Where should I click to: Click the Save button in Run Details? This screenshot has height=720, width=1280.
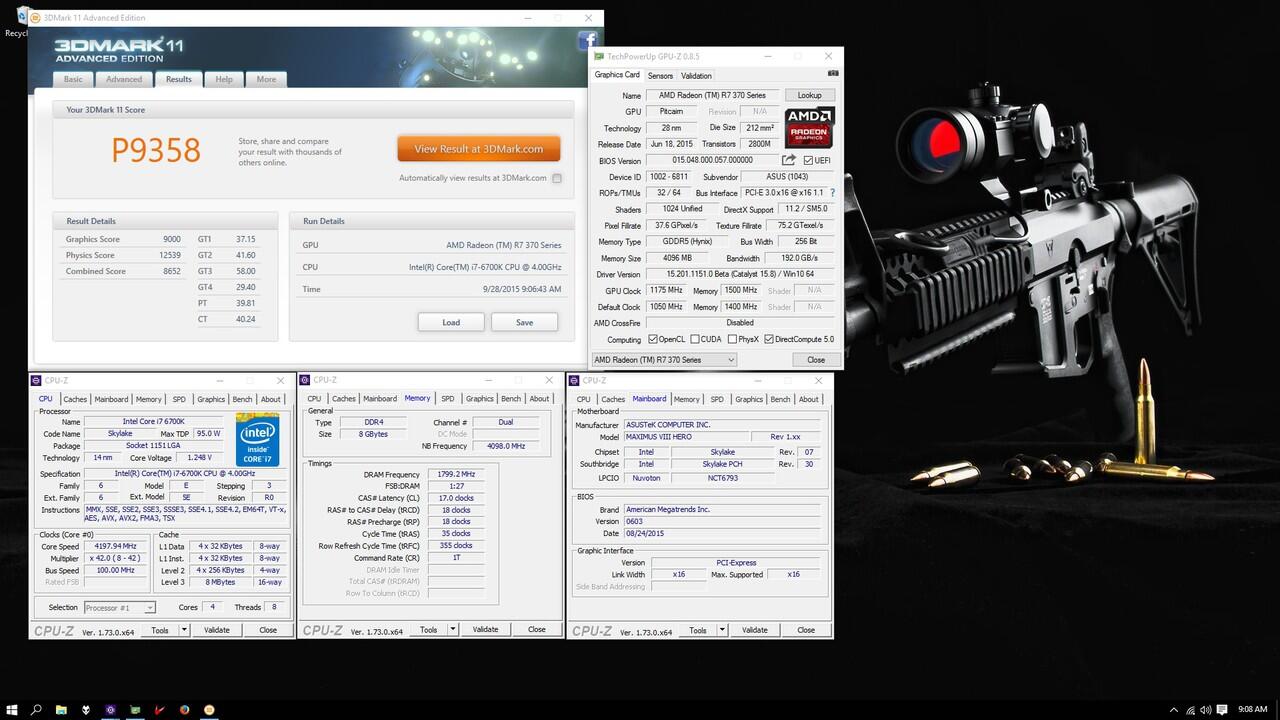[x=524, y=322]
